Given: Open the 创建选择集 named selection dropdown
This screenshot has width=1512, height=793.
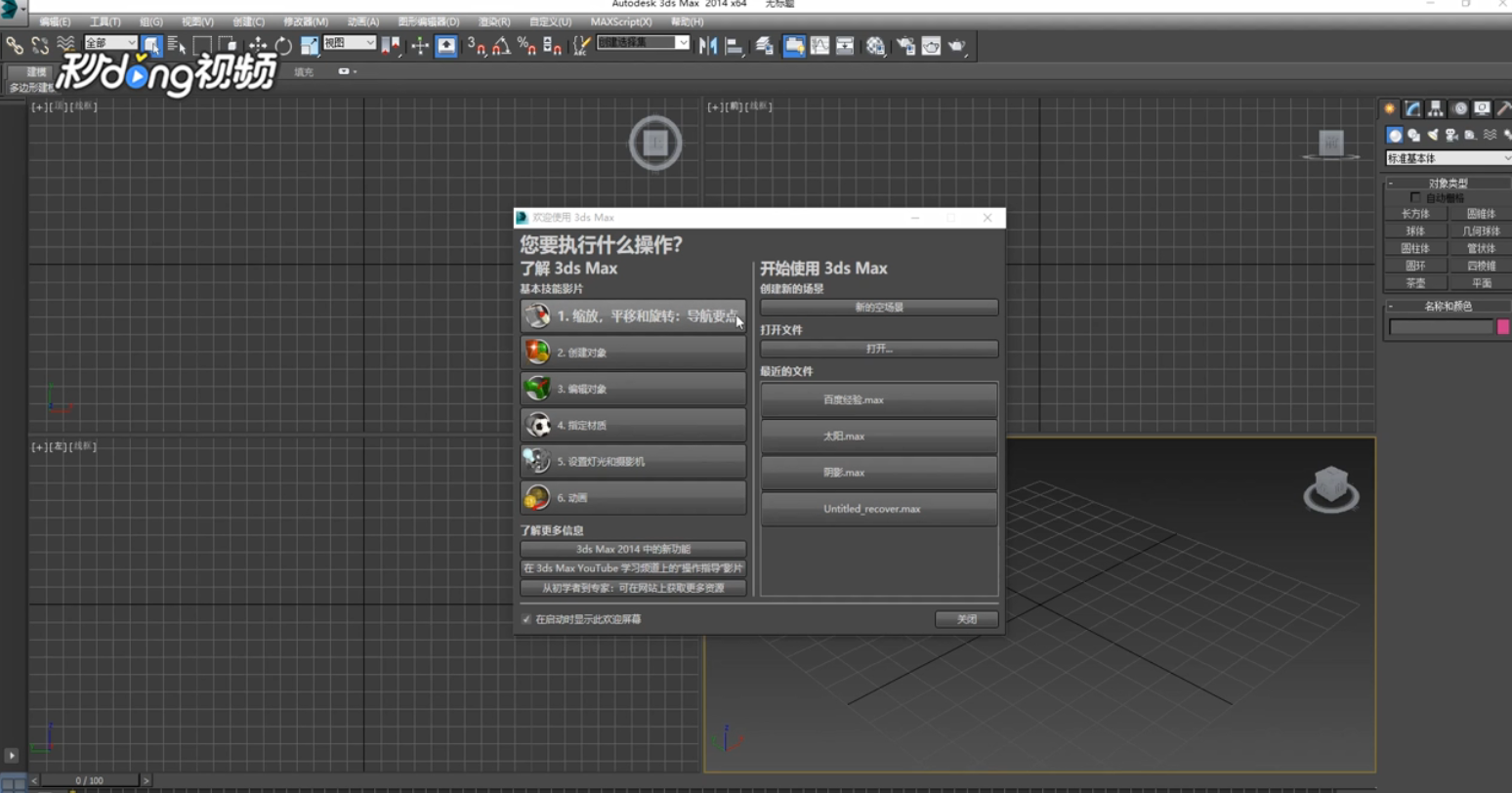Looking at the screenshot, I should (644, 42).
